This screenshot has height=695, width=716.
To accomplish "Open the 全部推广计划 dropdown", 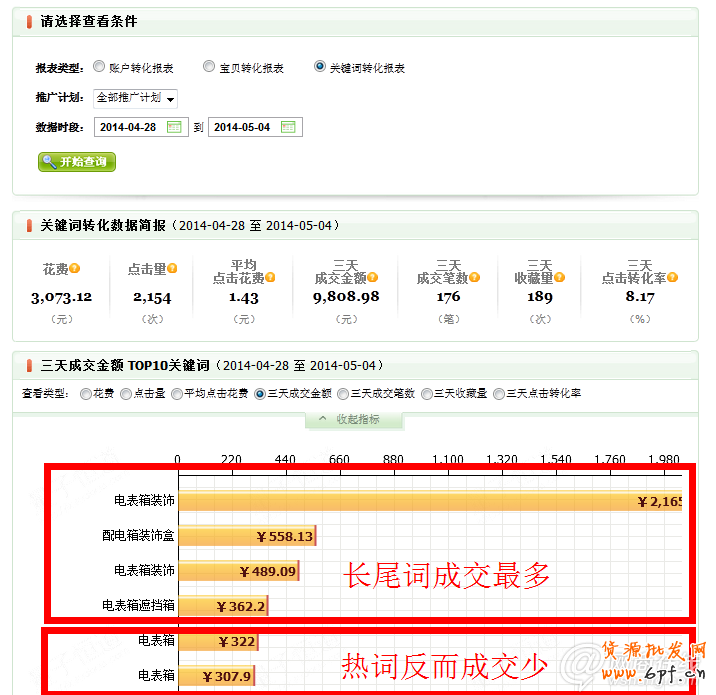I will coord(135,98).
